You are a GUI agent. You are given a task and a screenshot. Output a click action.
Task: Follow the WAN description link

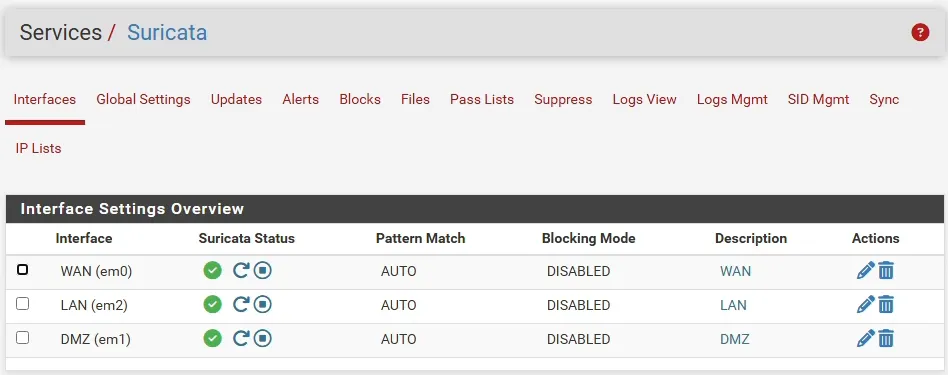point(735,271)
